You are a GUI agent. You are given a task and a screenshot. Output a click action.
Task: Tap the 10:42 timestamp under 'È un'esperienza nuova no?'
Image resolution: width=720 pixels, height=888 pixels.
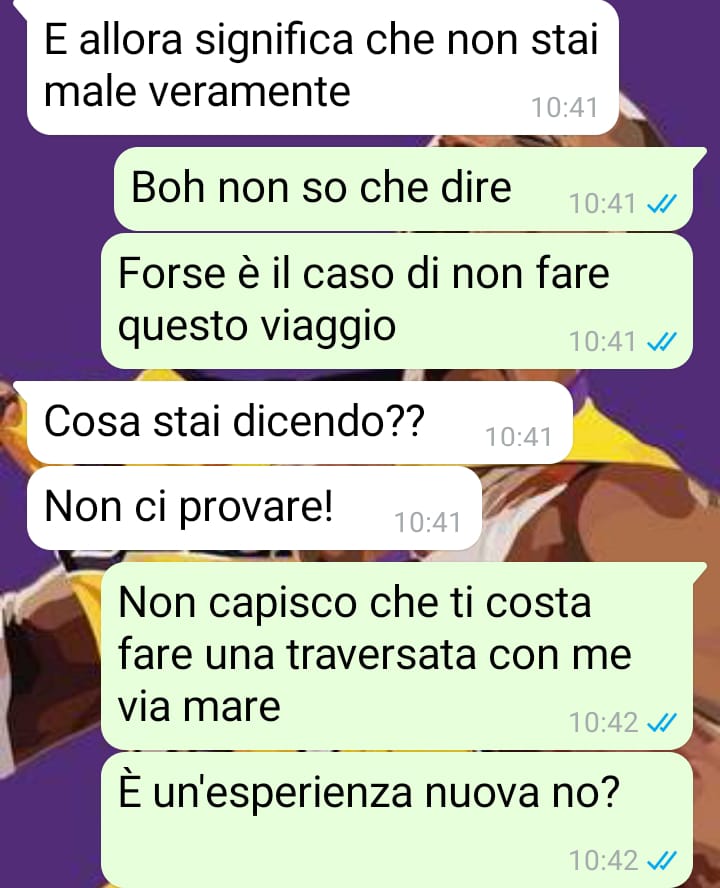pyautogui.click(x=603, y=861)
